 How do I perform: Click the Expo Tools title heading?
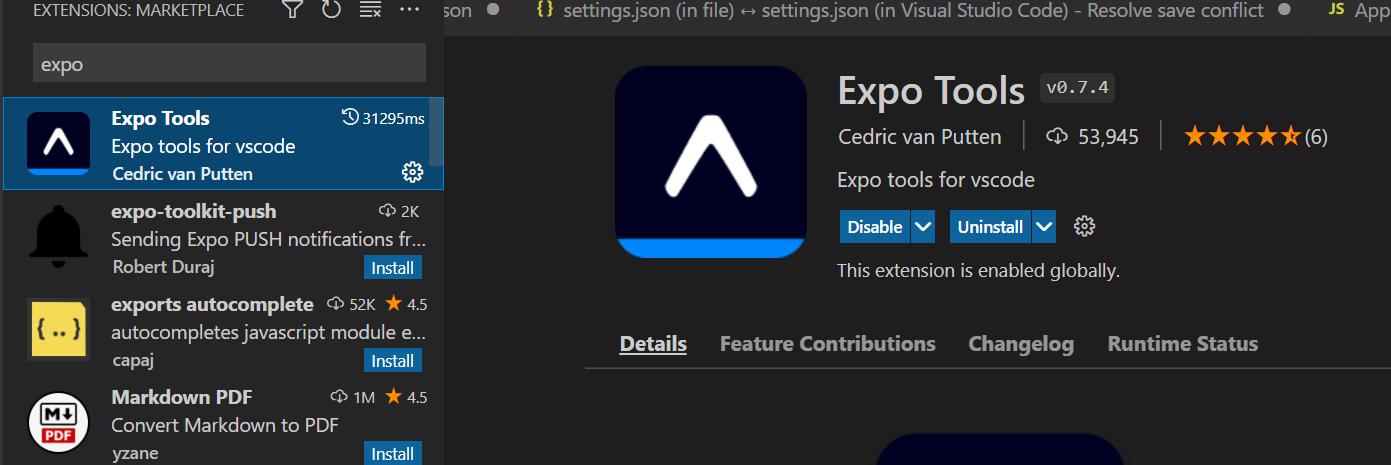[931, 91]
